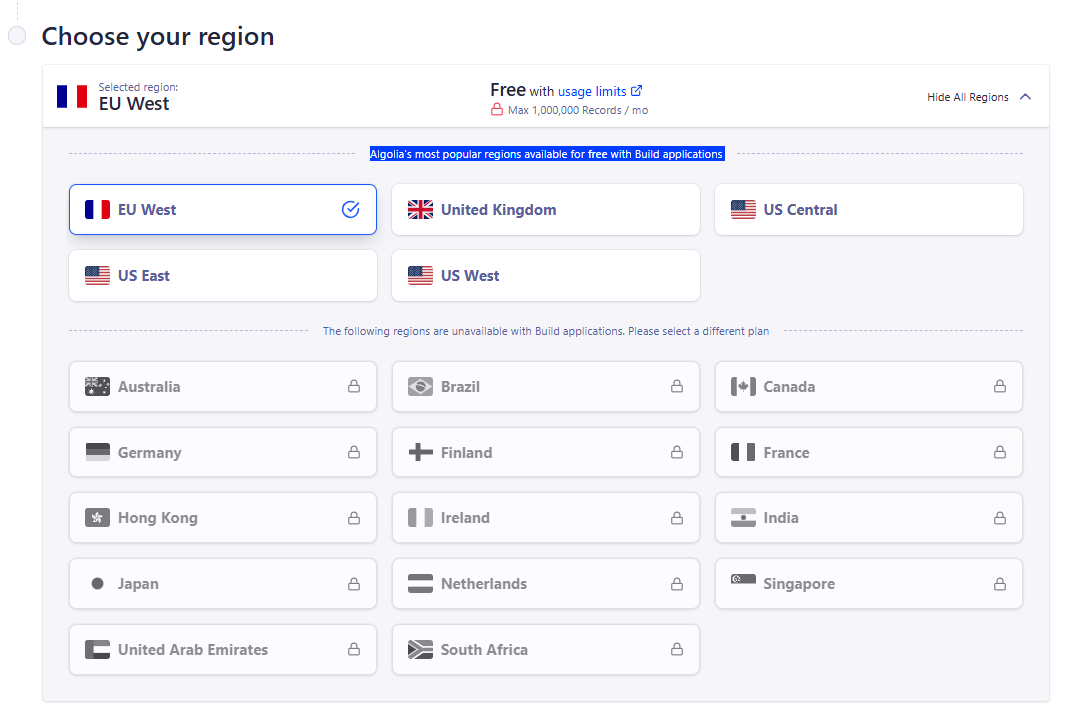Click the EU West selected checkmark
1067x714 pixels.
[350, 210]
